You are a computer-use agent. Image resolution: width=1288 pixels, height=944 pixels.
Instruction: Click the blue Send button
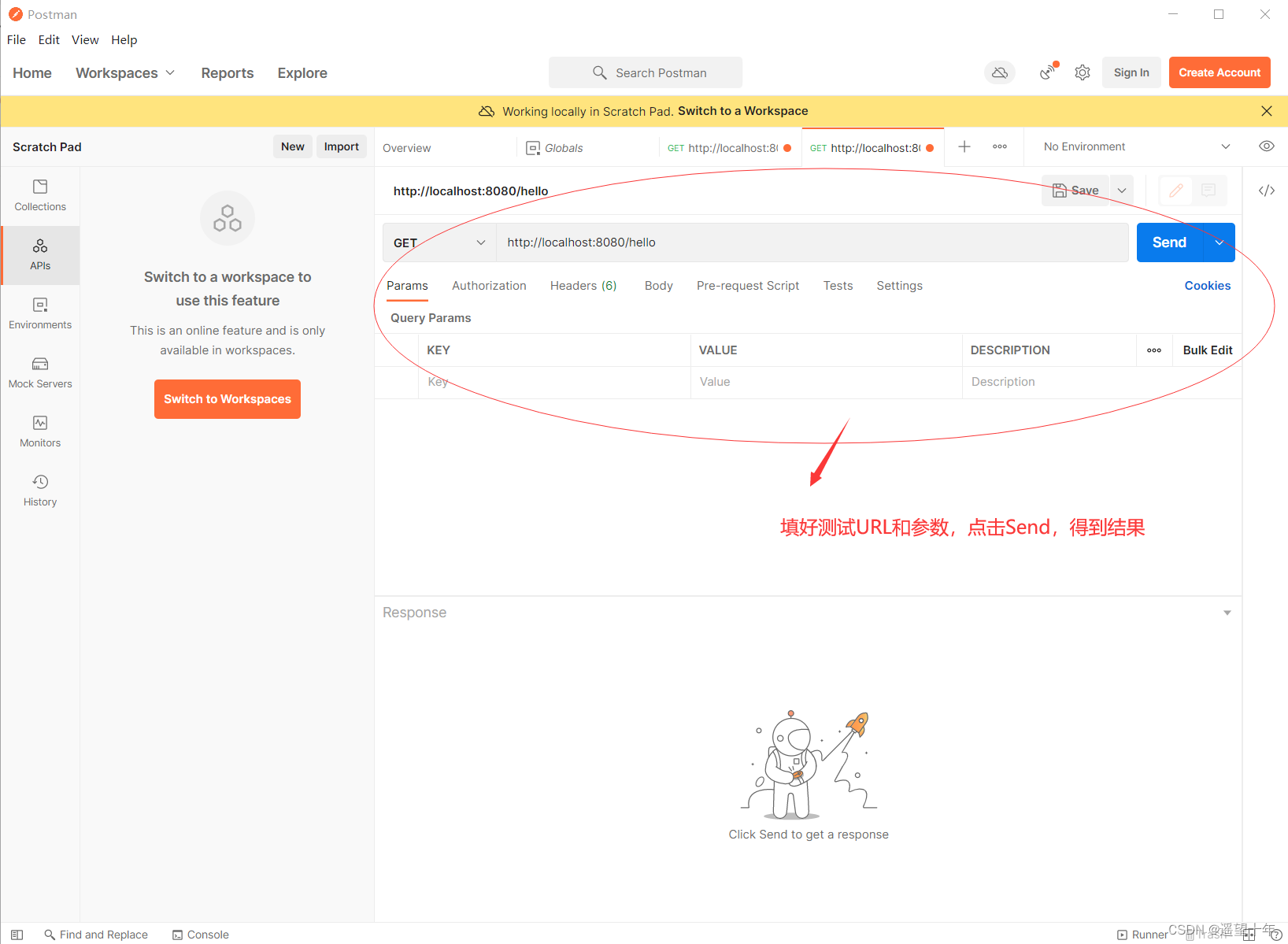click(x=1169, y=242)
